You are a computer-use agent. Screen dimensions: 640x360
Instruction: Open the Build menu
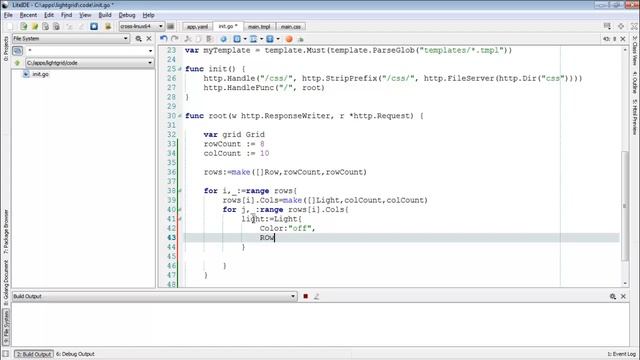coord(105,15)
